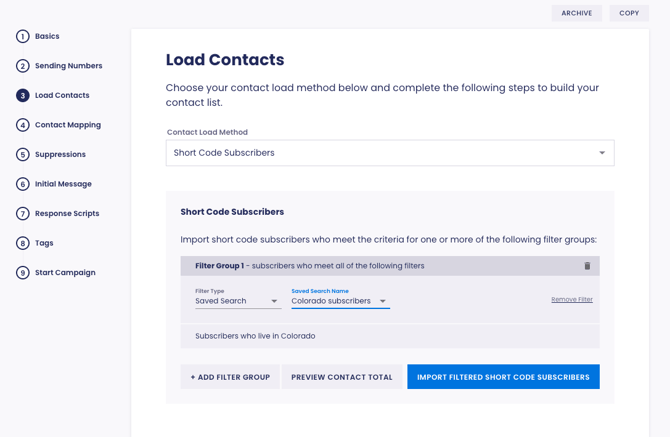The height and width of the screenshot is (437, 670).
Task: Copy this campaign
Action: pos(629,13)
